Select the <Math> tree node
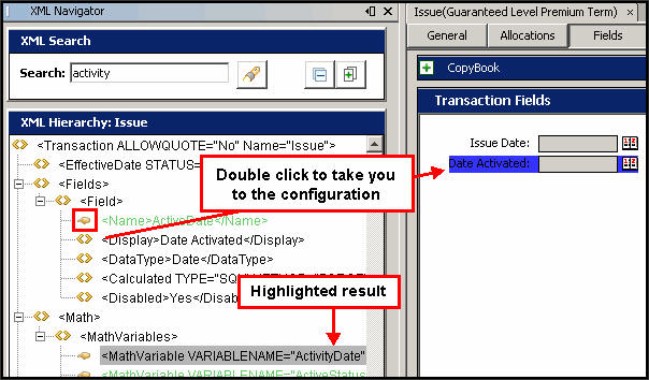Viewport: 649px width, 380px height. coord(79,317)
